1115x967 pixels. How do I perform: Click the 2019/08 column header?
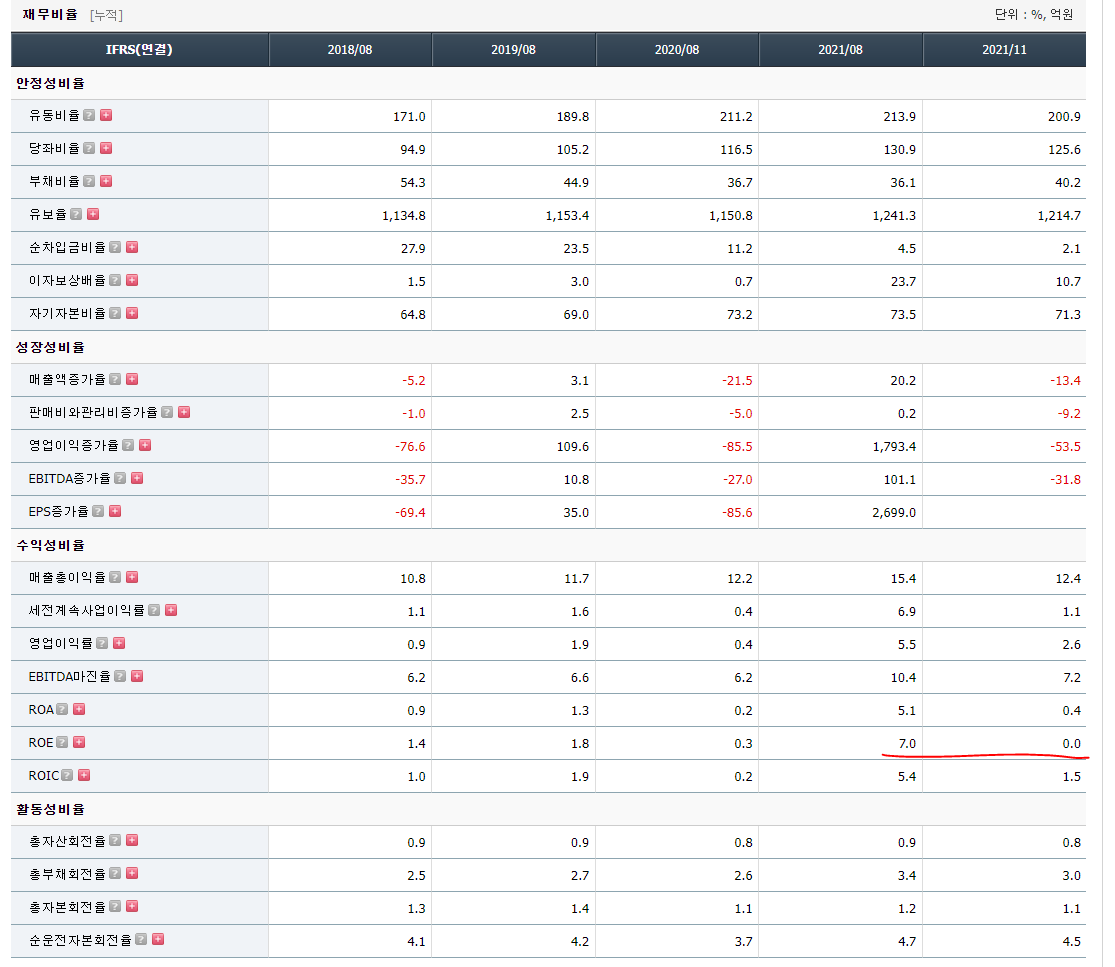[x=513, y=50]
